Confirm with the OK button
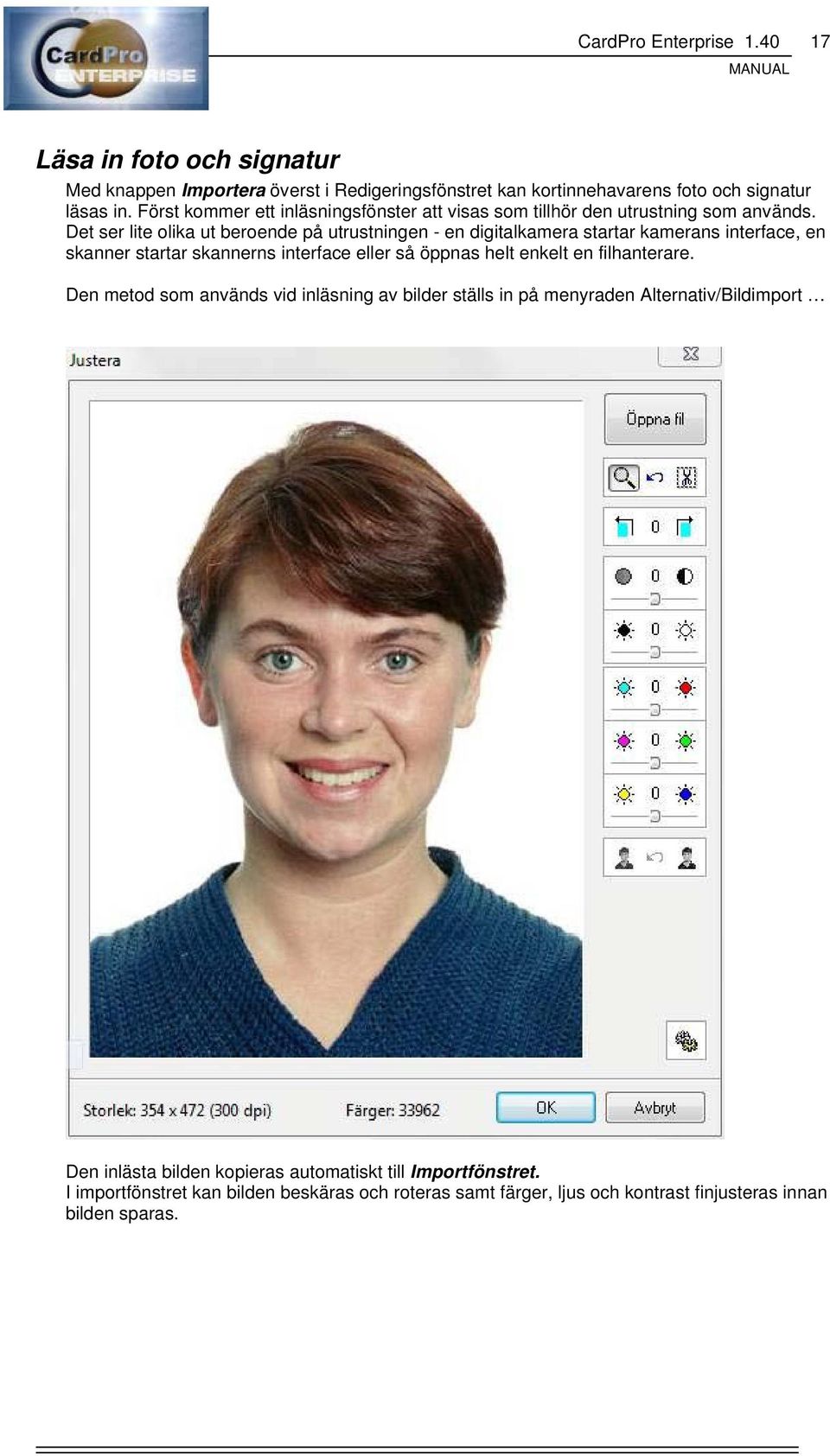This screenshot has width=830, height=1456. point(546,1108)
